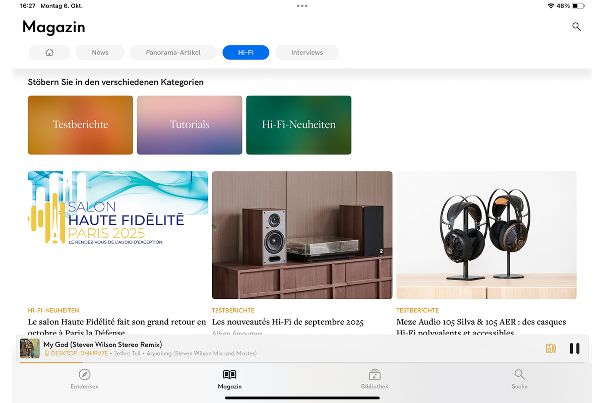
Task: Open the Testberichte category tile
Action: tap(80, 125)
